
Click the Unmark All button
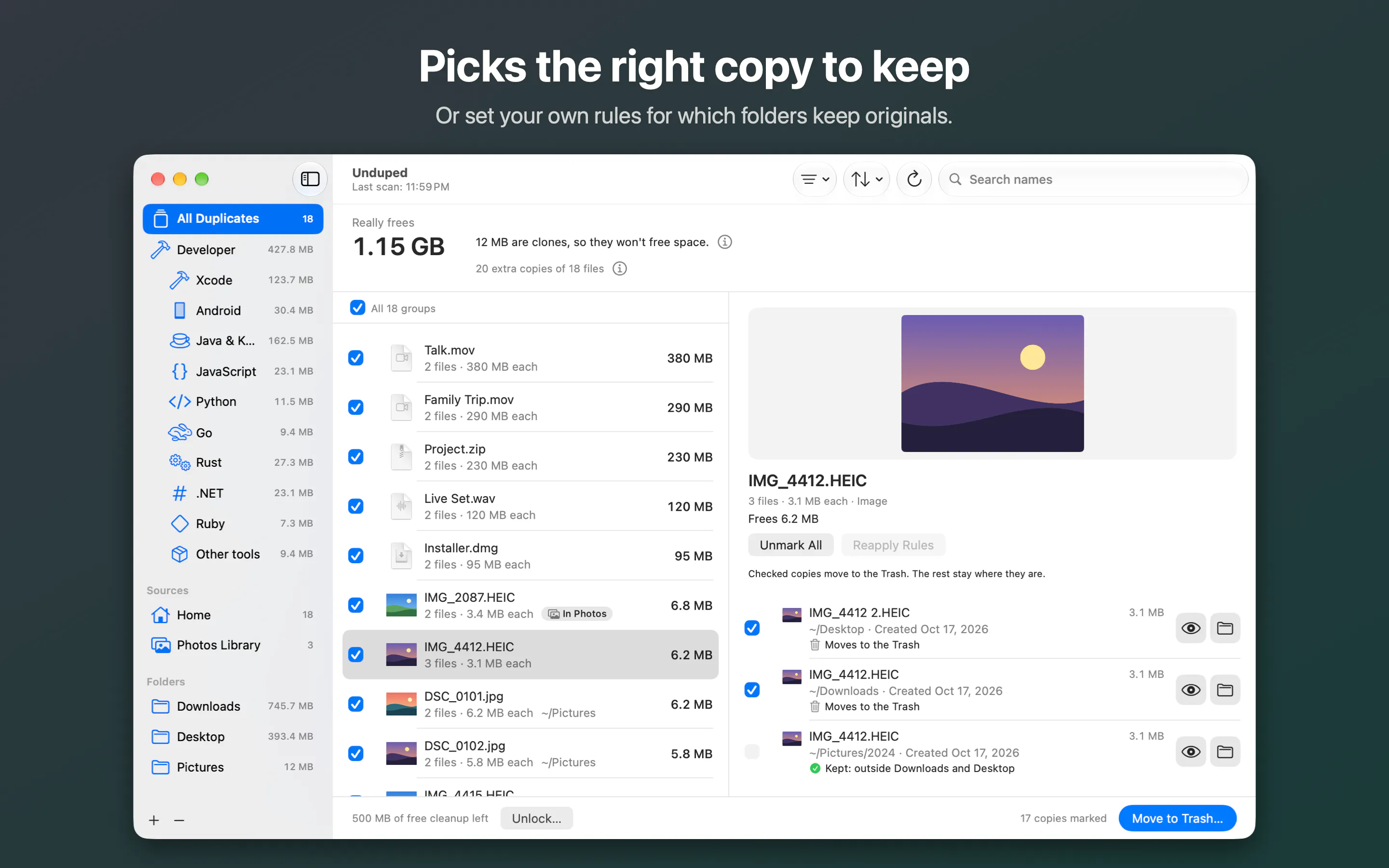point(790,545)
